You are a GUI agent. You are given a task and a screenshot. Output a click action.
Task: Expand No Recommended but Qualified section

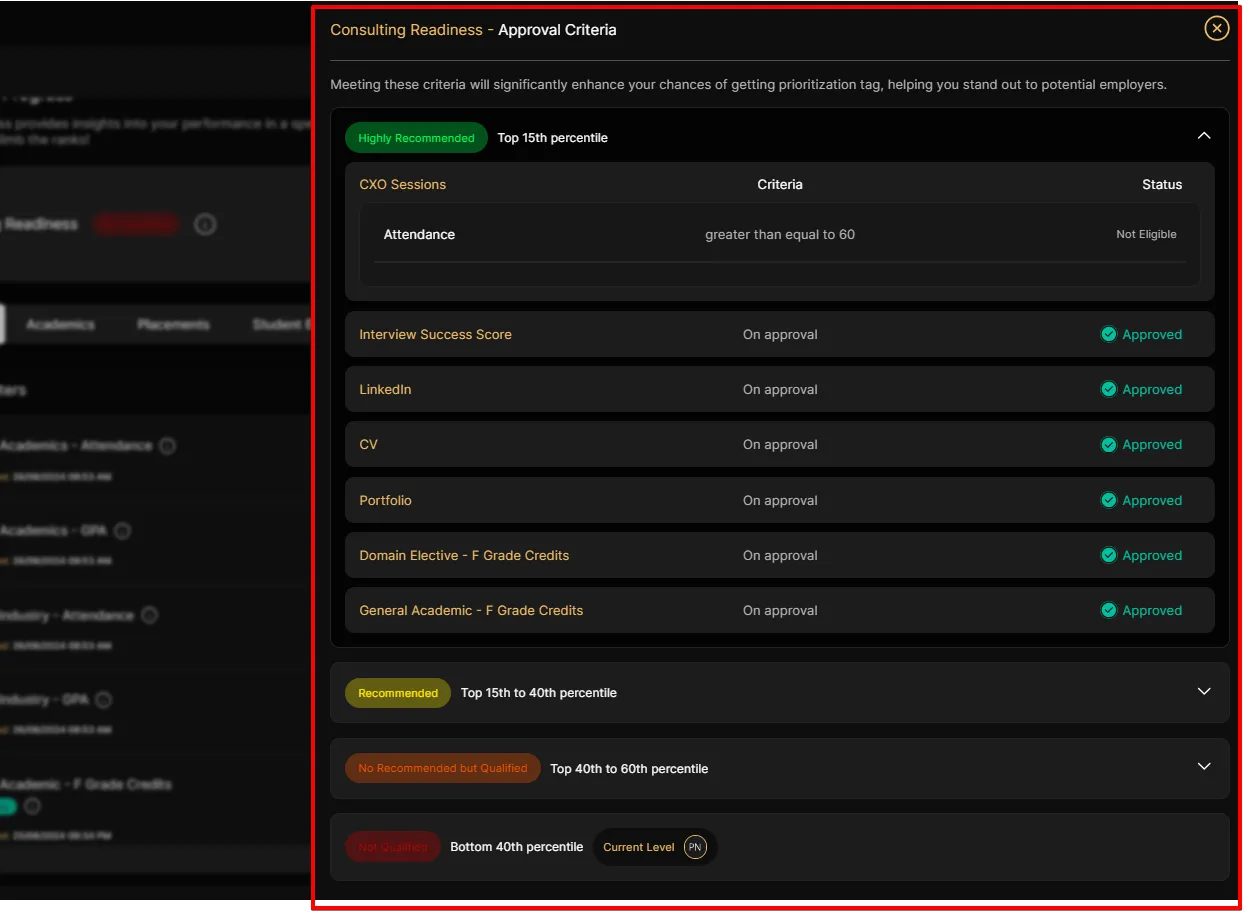pyautogui.click(x=1204, y=767)
